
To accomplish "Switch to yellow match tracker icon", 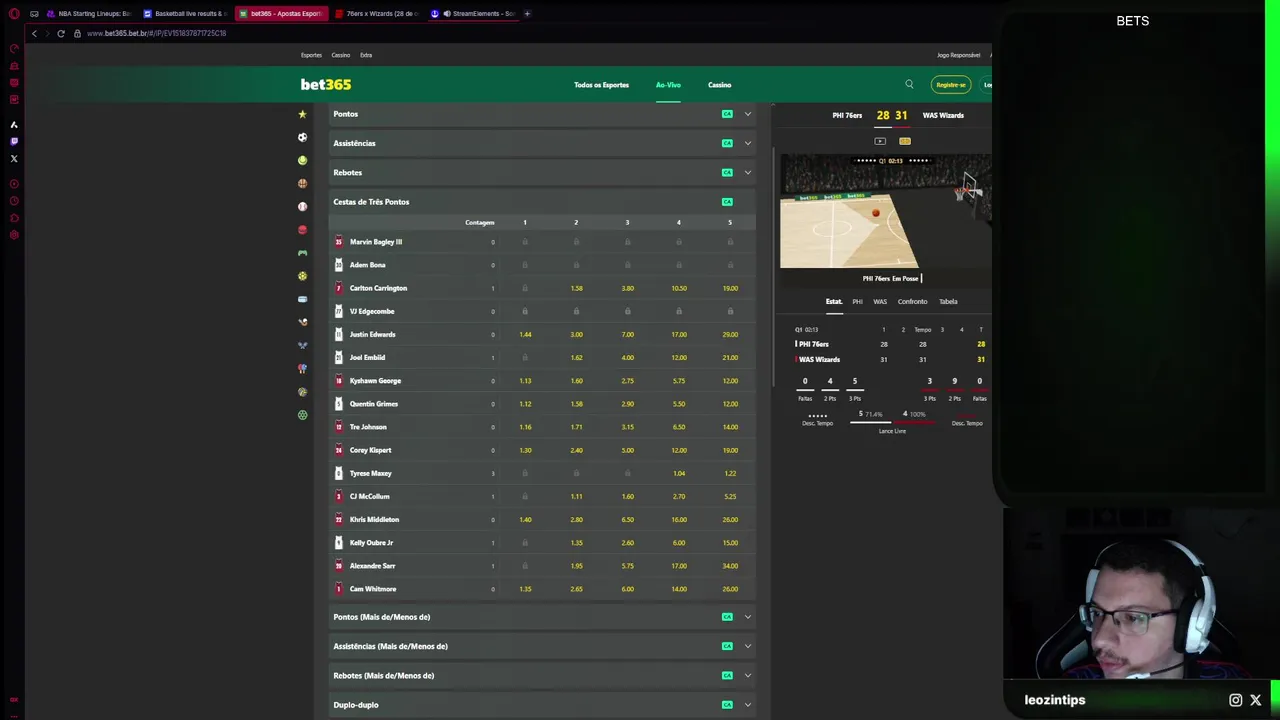I will coord(905,141).
